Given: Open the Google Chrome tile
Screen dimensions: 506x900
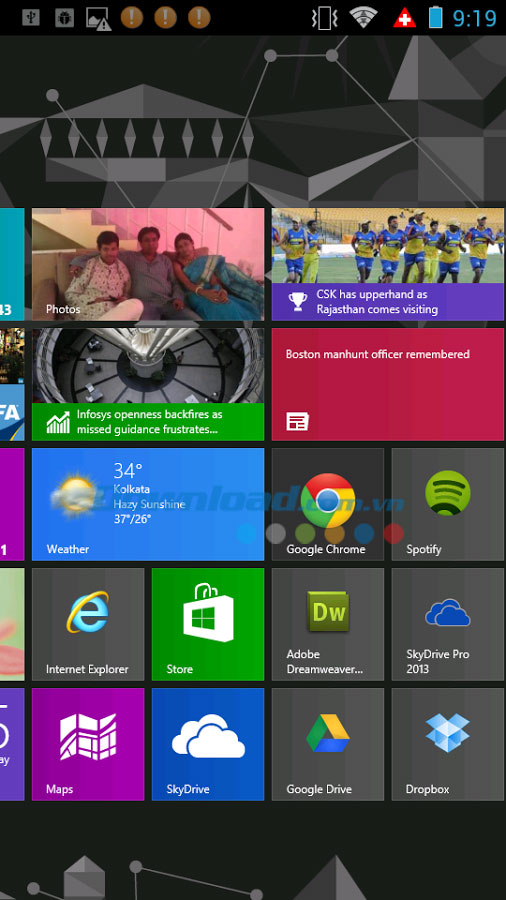Looking at the screenshot, I should (328, 504).
